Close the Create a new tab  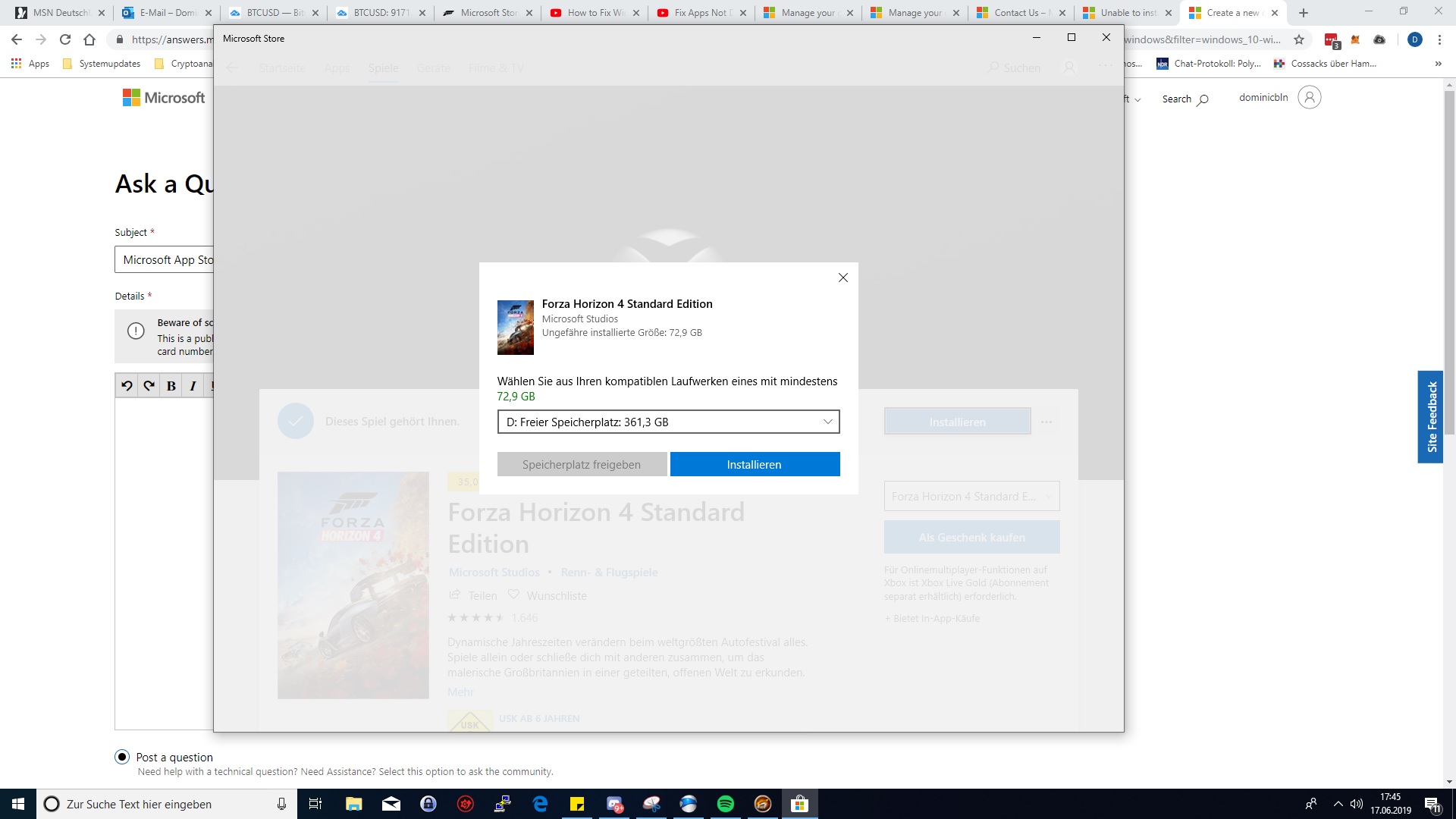pyautogui.click(x=1275, y=13)
